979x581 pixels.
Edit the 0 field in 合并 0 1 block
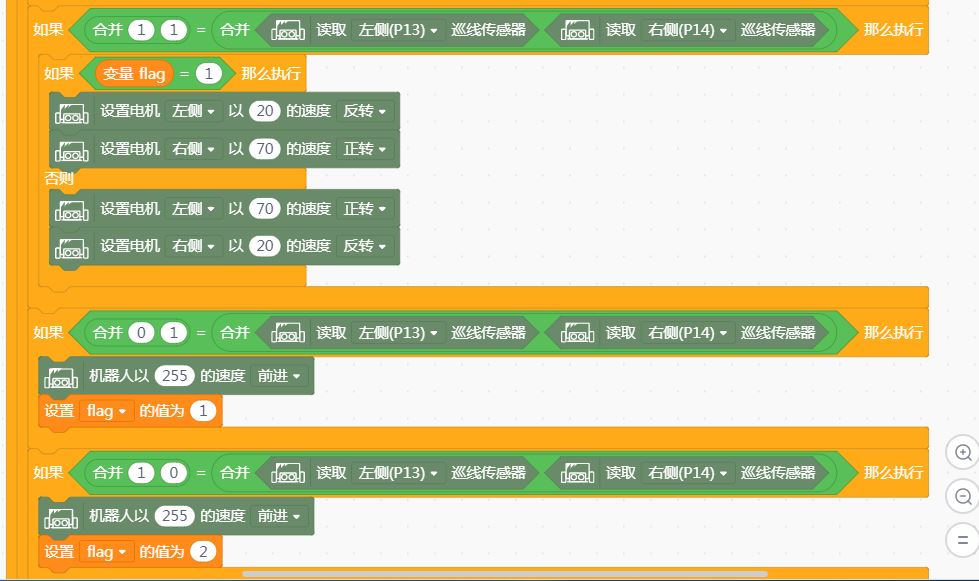pyautogui.click(x=141, y=333)
